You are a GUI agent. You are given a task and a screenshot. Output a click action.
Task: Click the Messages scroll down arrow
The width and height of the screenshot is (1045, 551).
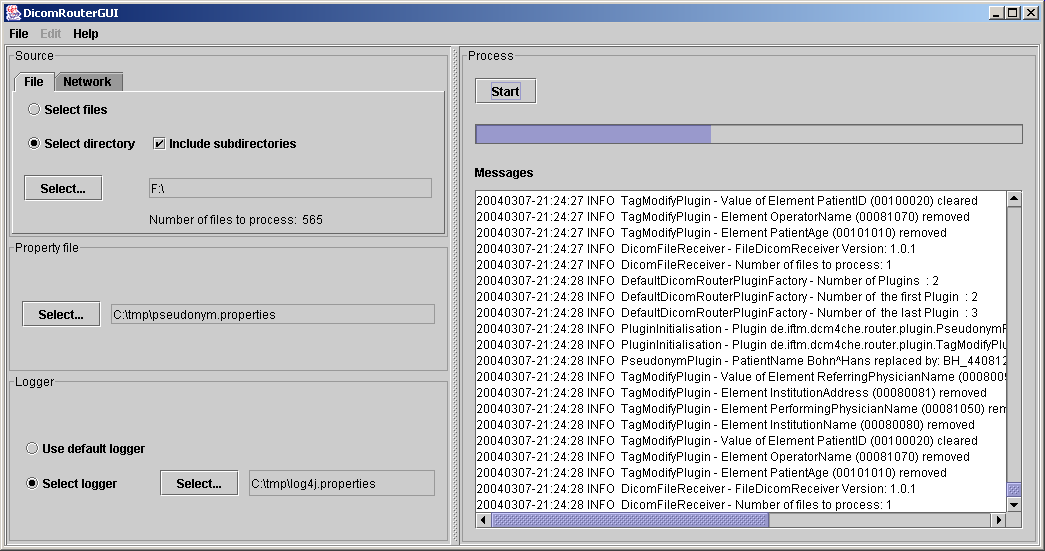tap(1014, 505)
